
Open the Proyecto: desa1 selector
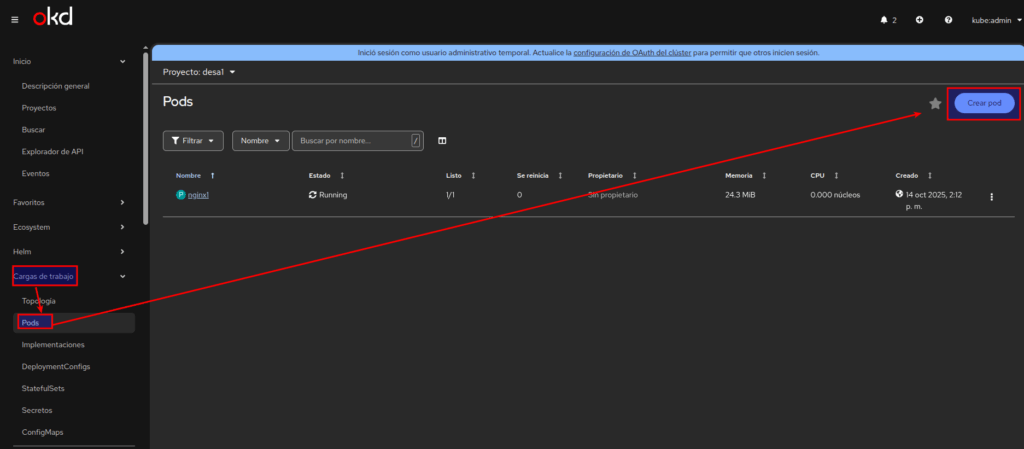[x=199, y=72]
